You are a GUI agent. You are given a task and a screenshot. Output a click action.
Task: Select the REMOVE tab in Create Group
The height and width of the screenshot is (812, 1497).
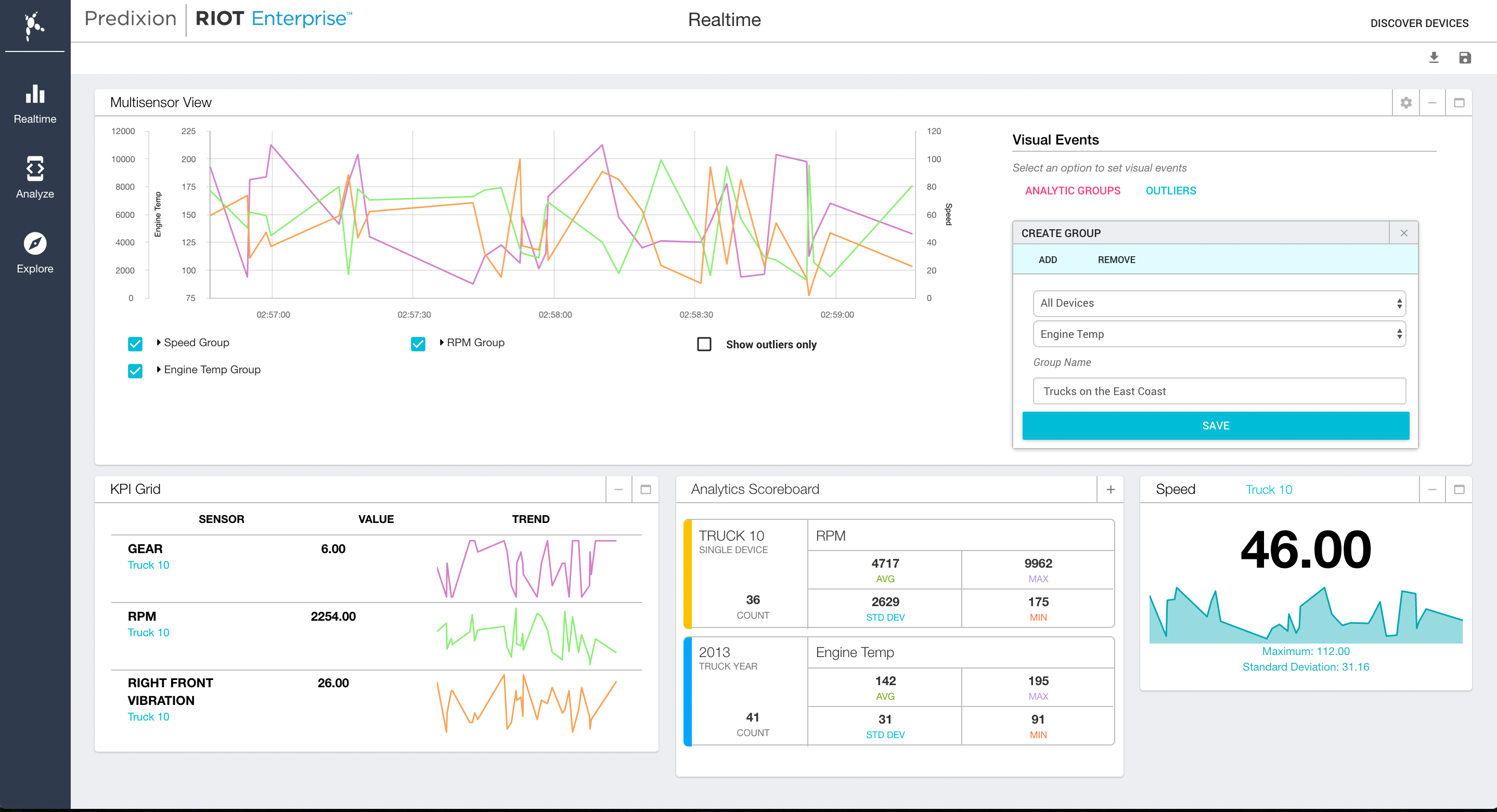click(x=1116, y=259)
